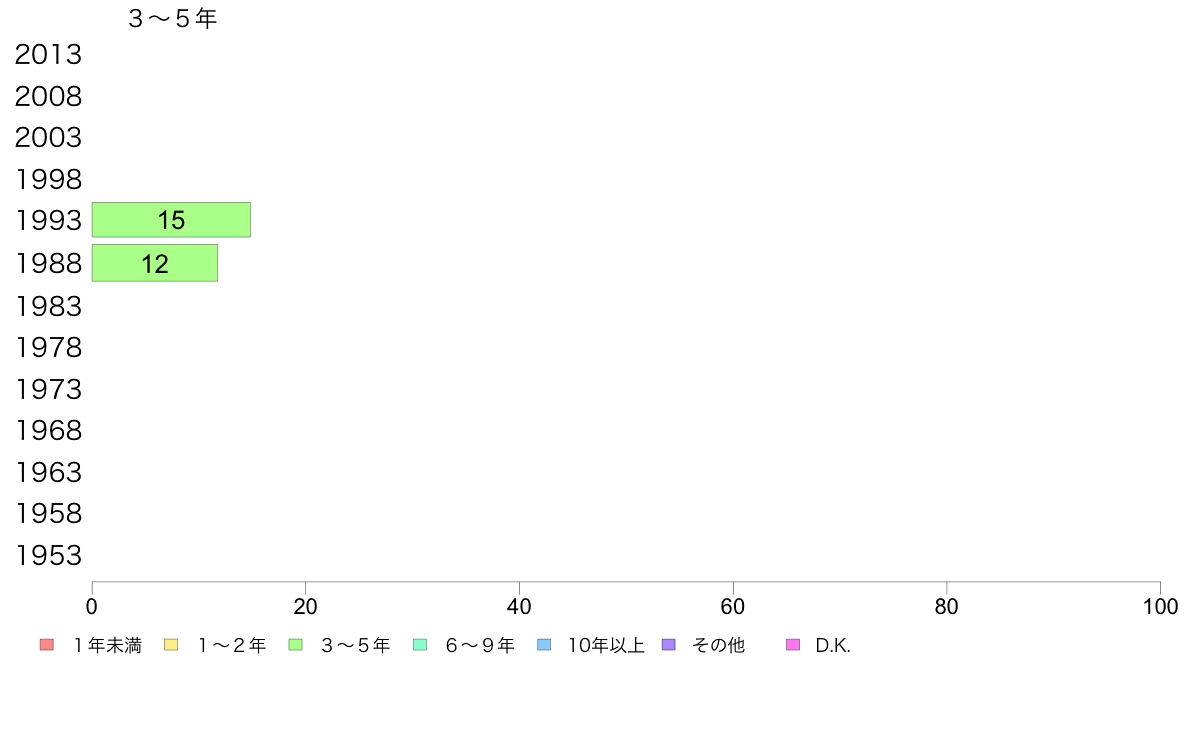Click the 2008 year label

pos(48,96)
